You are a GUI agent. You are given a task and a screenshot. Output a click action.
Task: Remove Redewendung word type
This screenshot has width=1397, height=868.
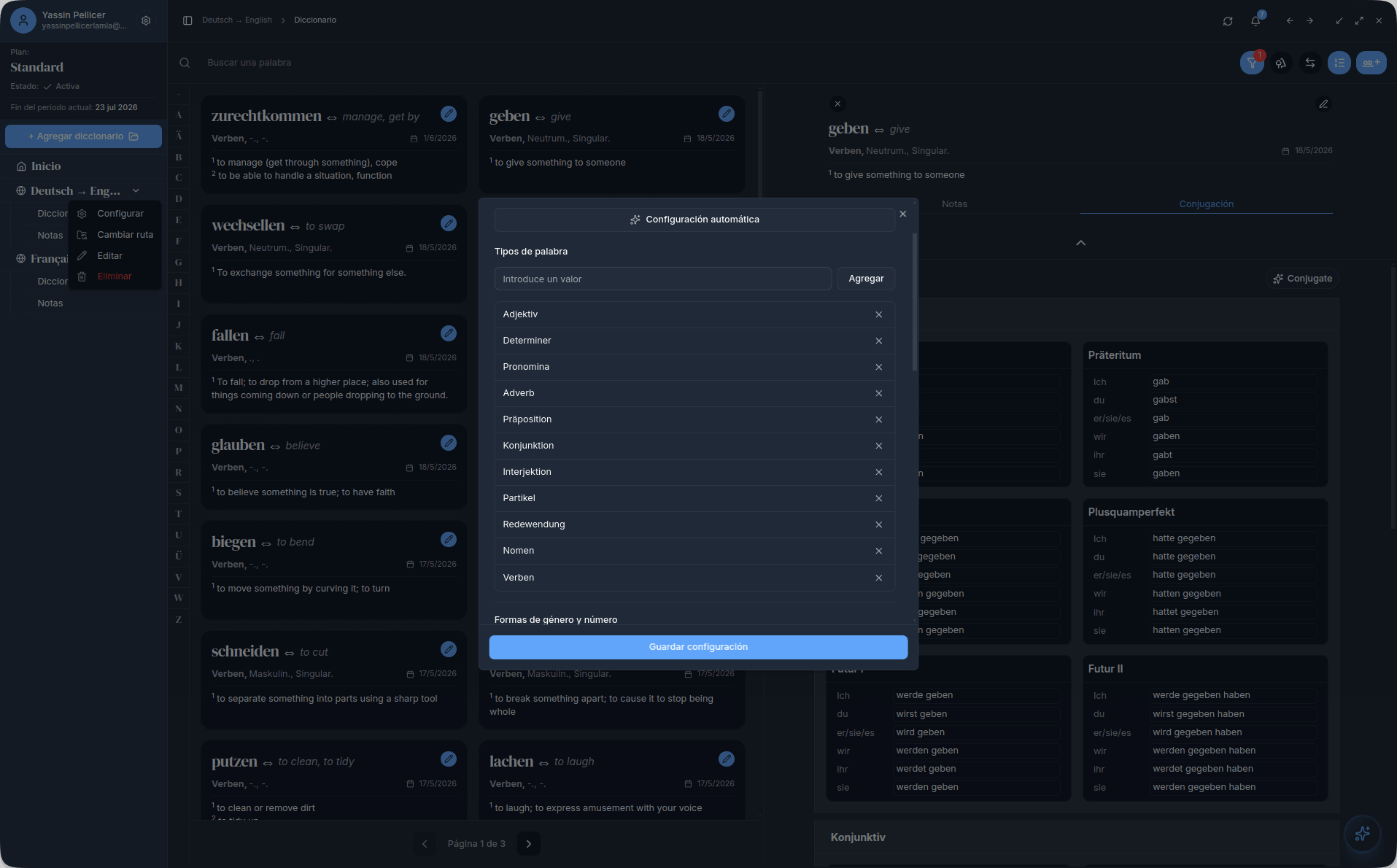(879, 525)
